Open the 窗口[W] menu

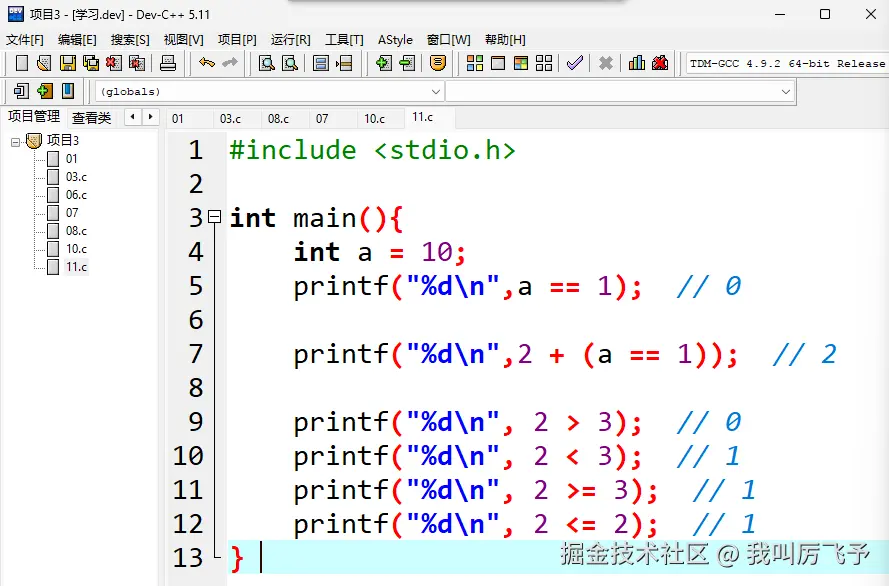(448, 40)
